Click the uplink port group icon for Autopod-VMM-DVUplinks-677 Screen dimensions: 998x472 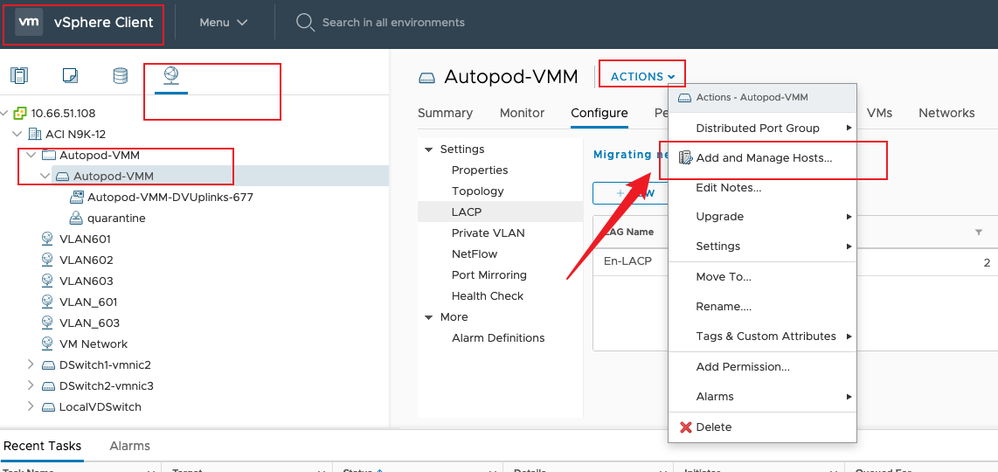(77, 197)
